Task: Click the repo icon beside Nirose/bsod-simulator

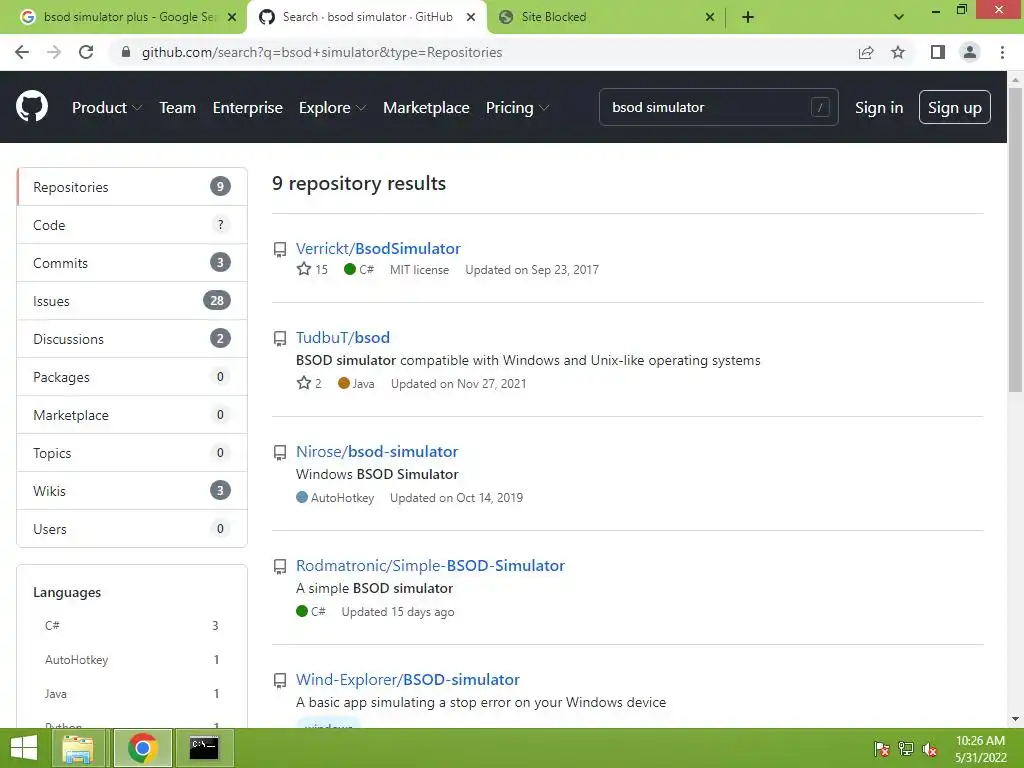Action: pos(280,452)
